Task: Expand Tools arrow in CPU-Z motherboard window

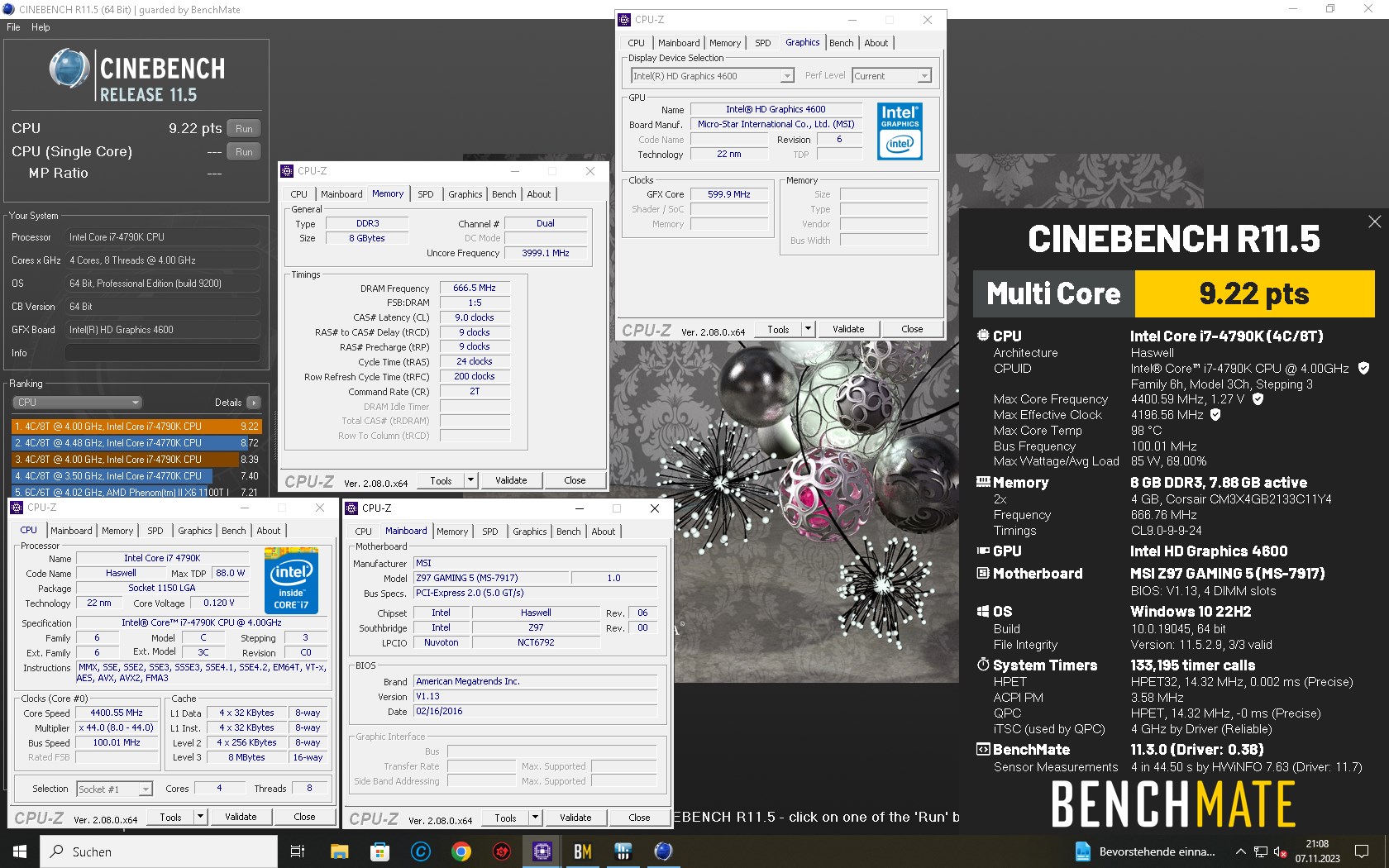Action: click(535, 818)
